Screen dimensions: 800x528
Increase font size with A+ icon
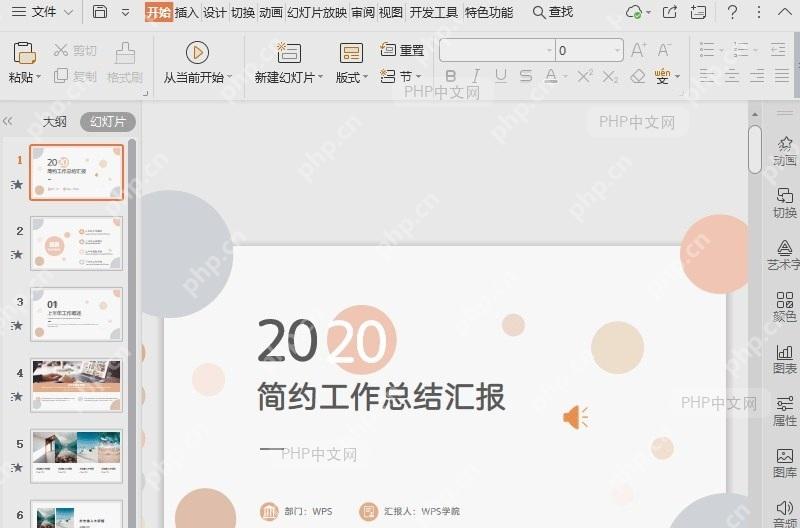click(638, 51)
